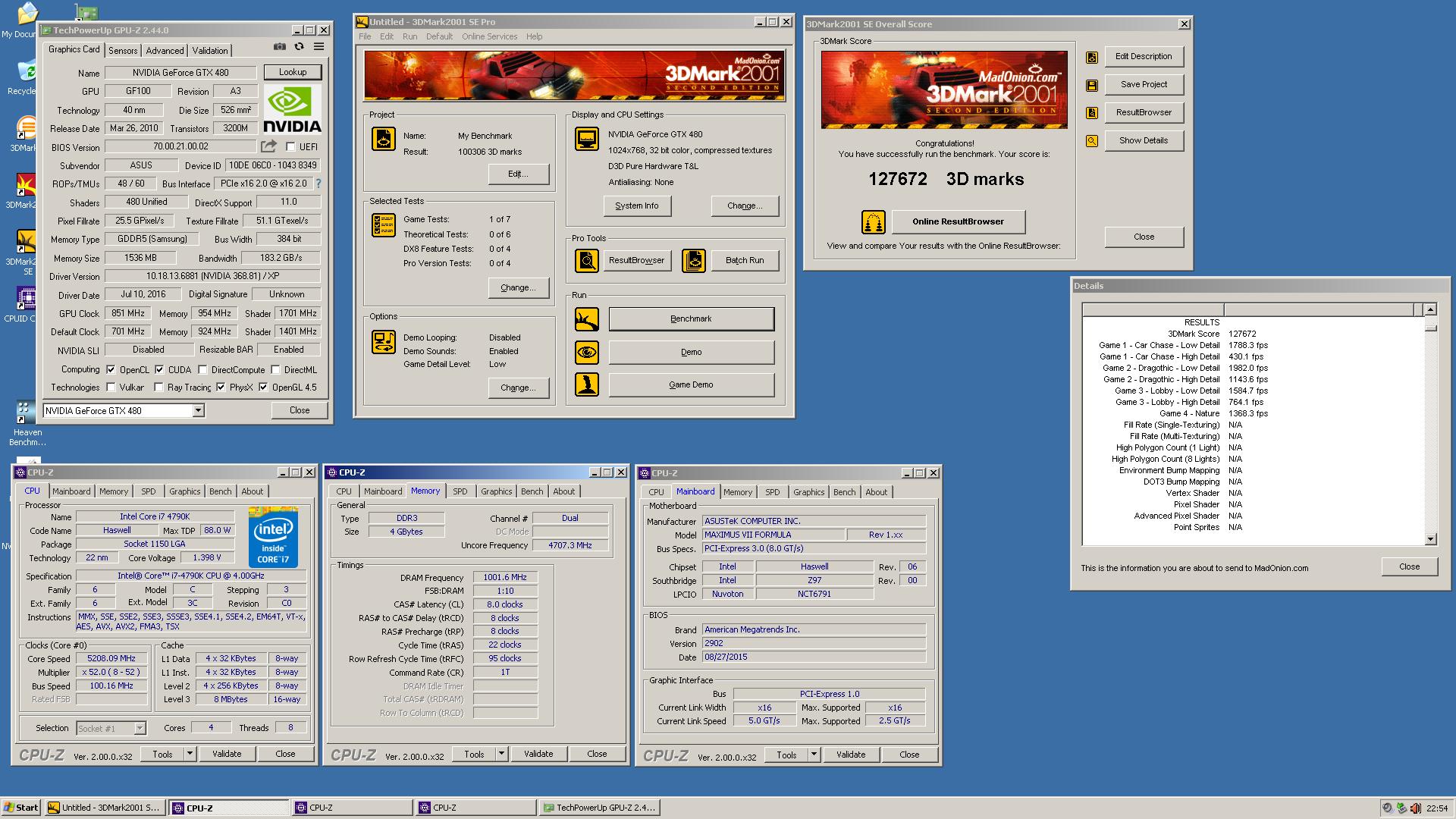This screenshot has height=819, width=1456.
Task: Expand the Tools arrow in CPU-Z Mainboard window
Action: 814,755
